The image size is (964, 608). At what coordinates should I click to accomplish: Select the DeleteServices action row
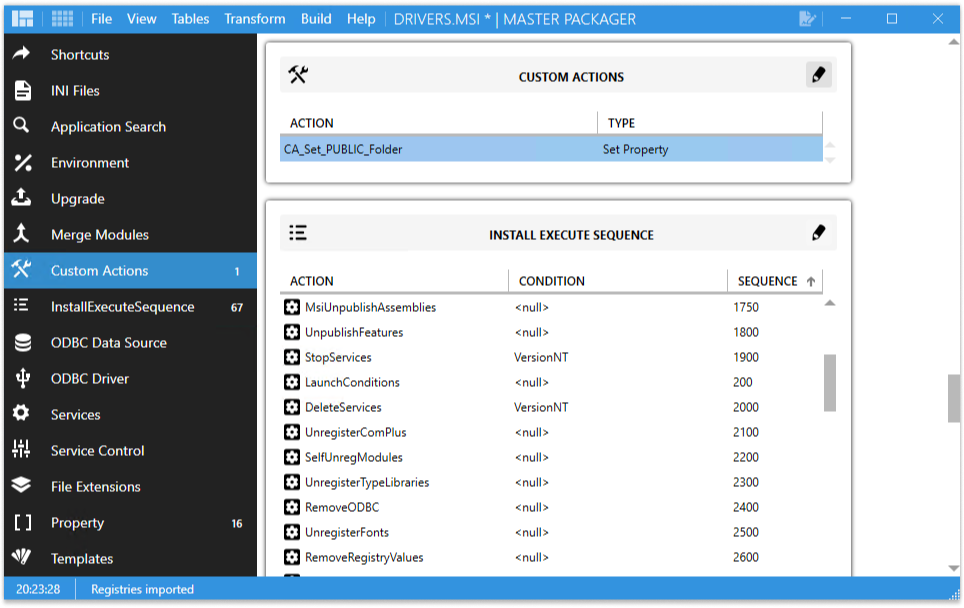[551, 407]
